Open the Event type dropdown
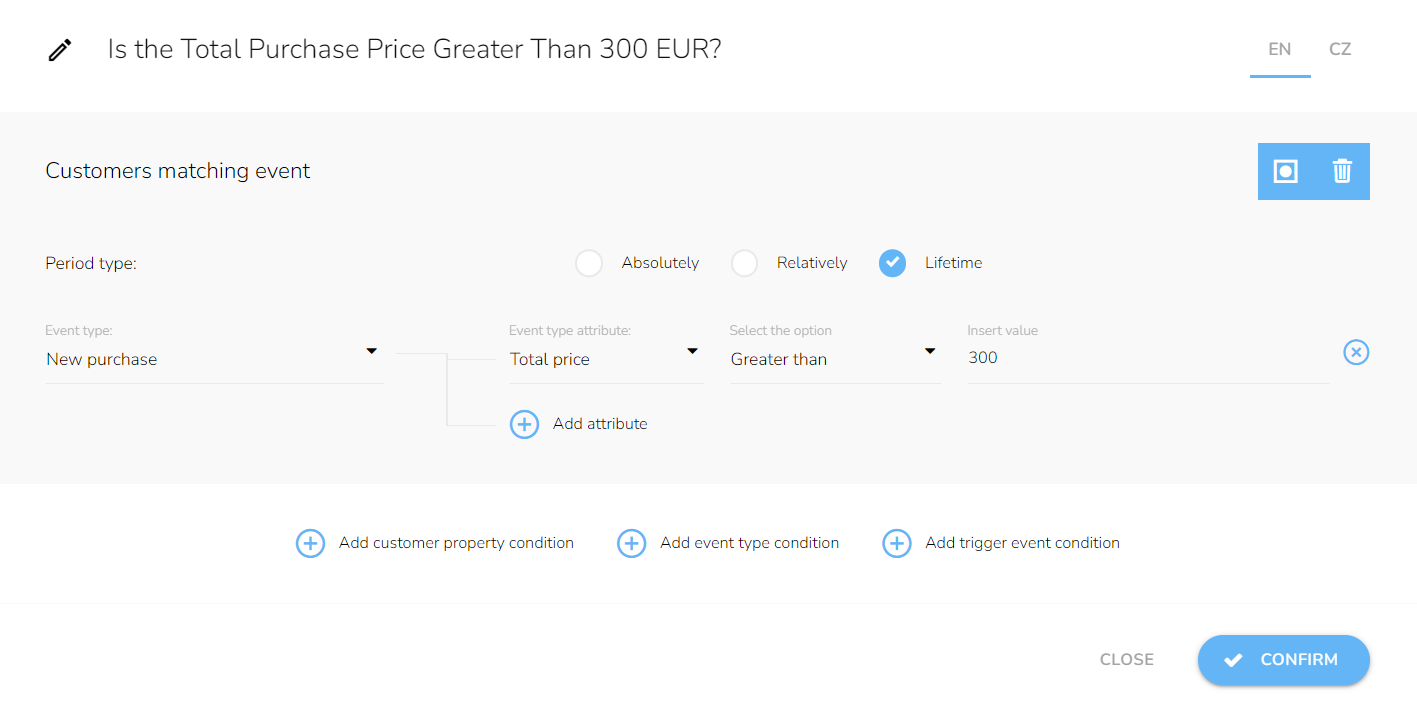 214,359
